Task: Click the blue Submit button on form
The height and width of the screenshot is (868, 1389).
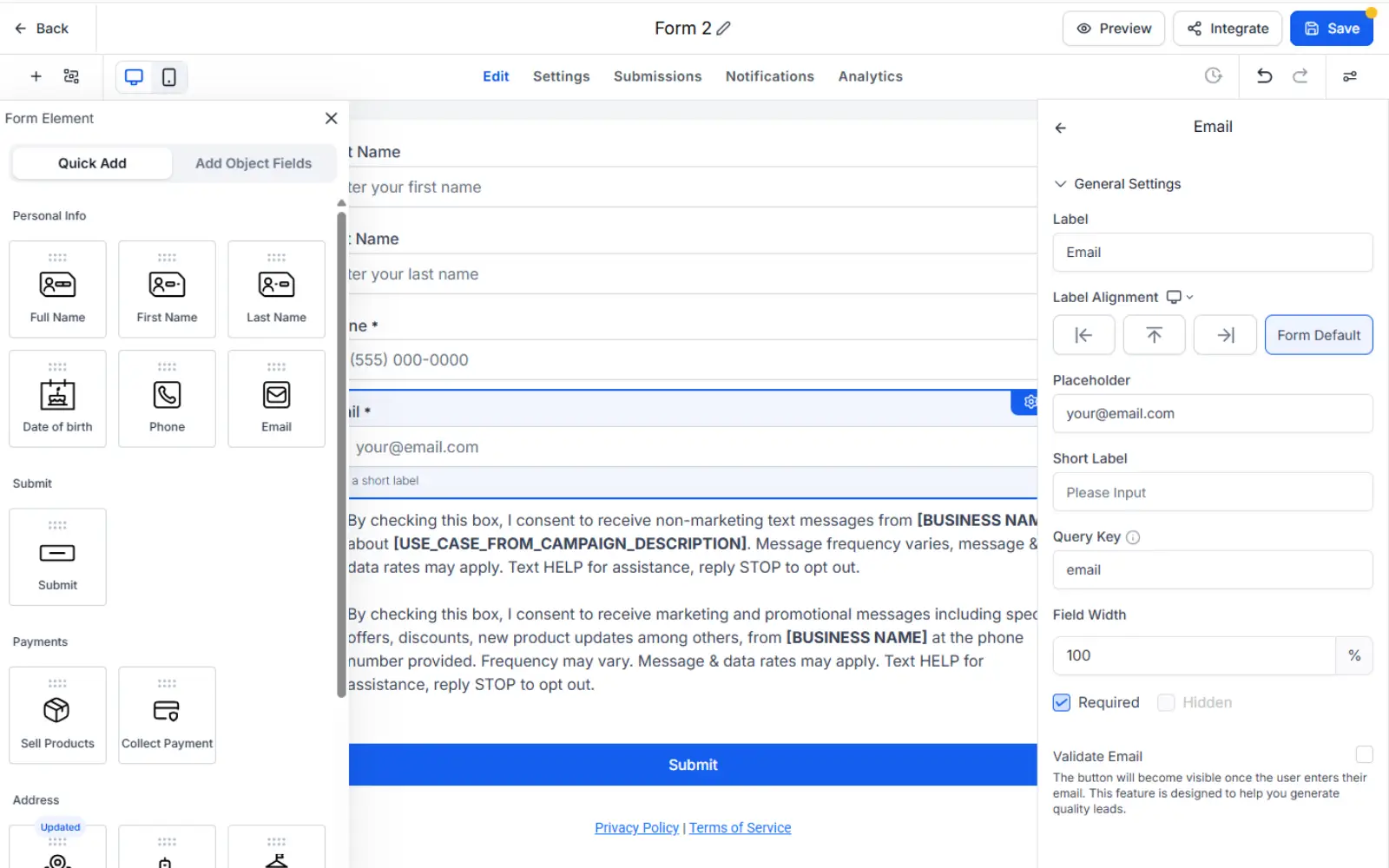Action: pyautogui.click(x=693, y=765)
